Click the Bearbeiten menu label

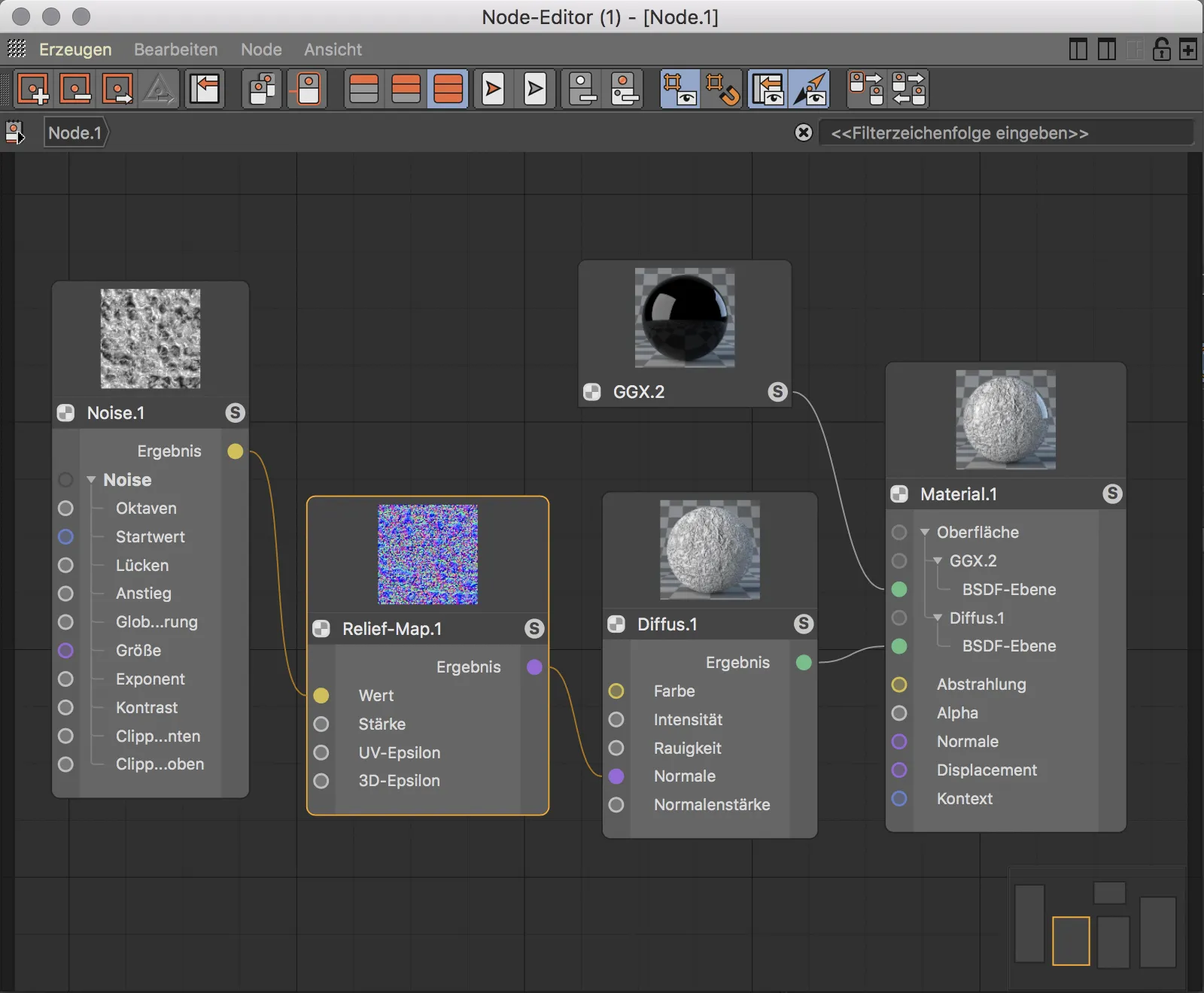coord(175,50)
